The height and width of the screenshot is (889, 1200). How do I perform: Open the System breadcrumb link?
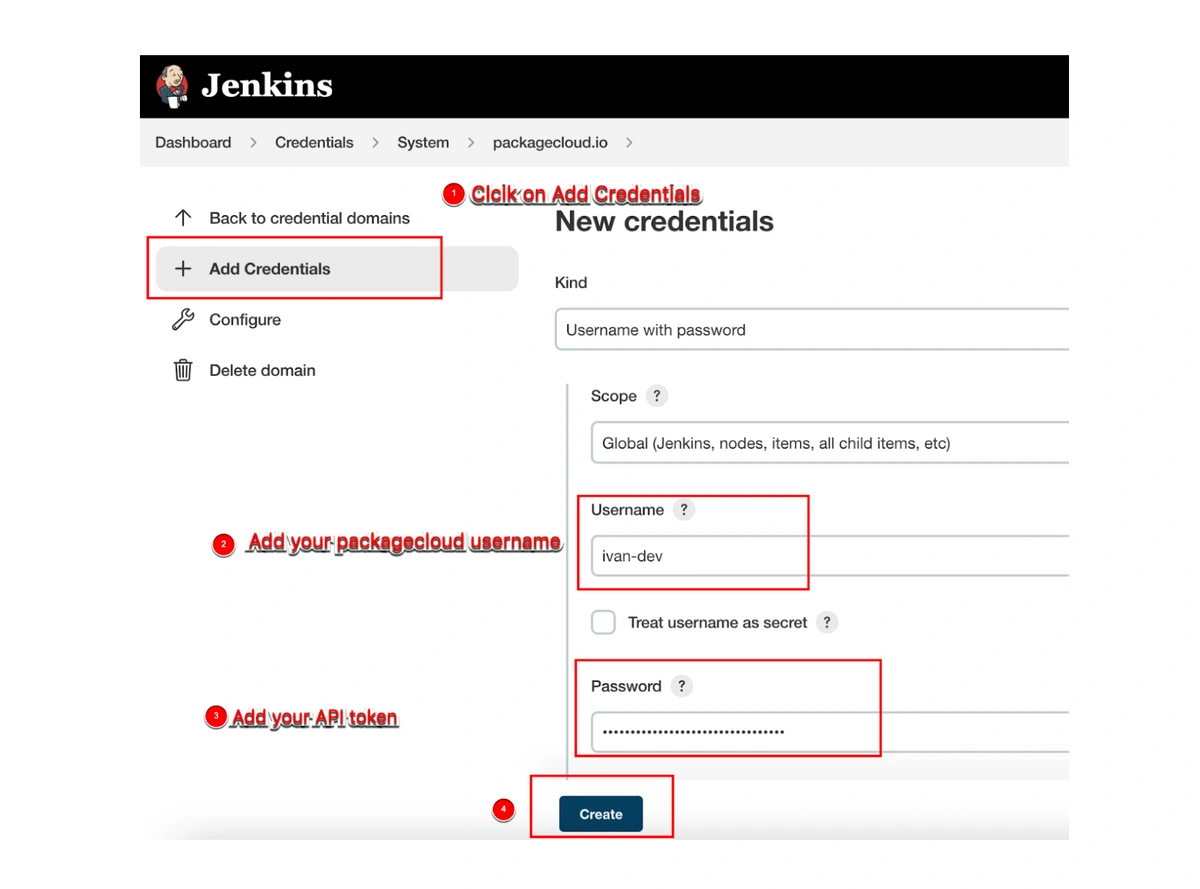tap(423, 143)
